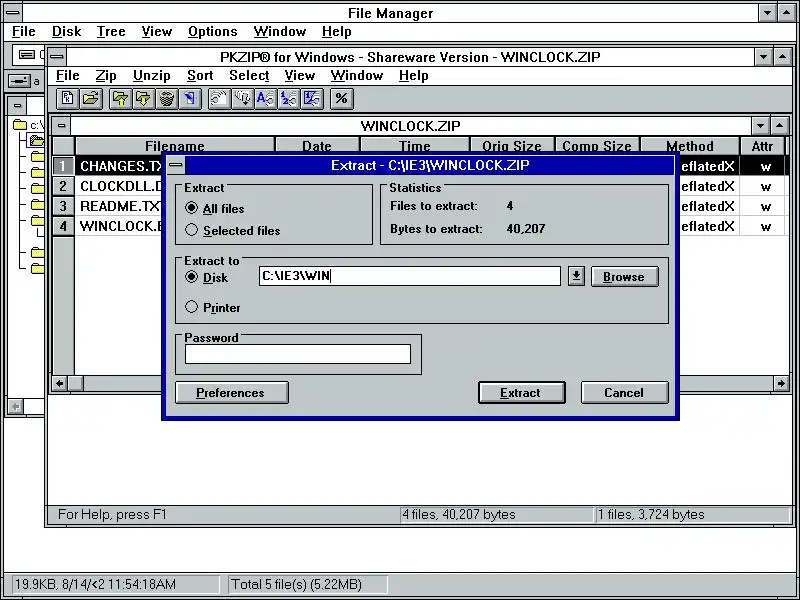Image resolution: width=800 pixels, height=600 pixels.
Task: Click the Comp Size column header
Action: [x=597, y=145]
